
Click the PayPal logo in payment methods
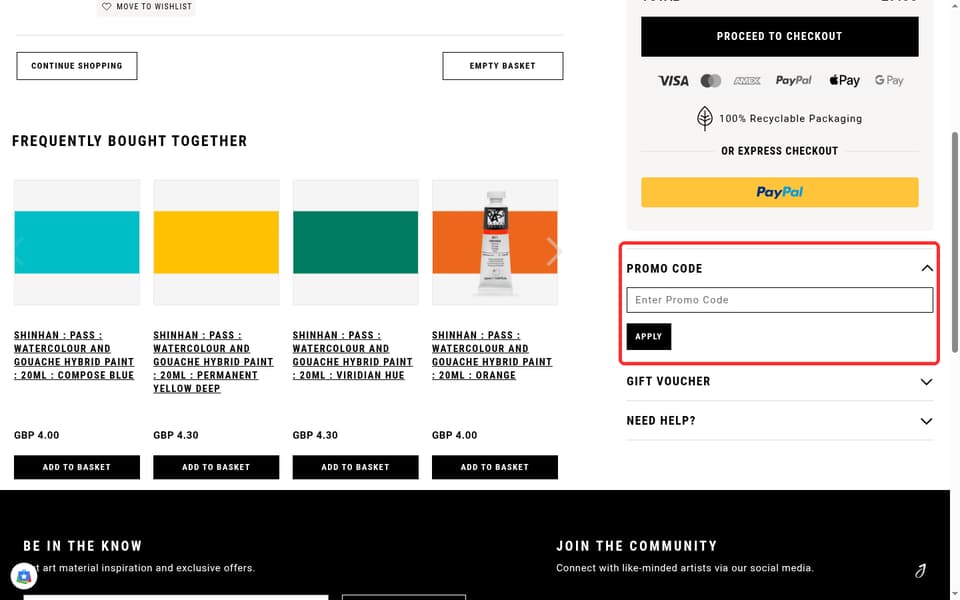pos(793,81)
